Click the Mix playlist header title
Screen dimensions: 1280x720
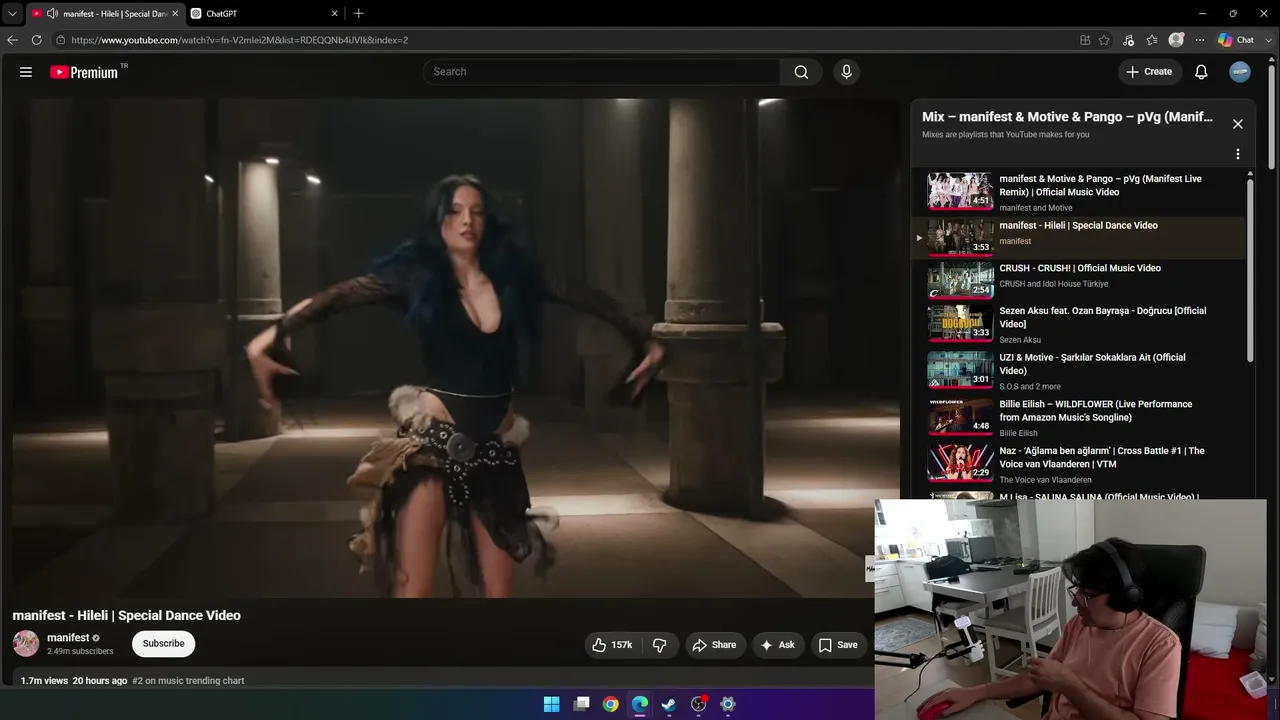pyautogui.click(x=1067, y=117)
